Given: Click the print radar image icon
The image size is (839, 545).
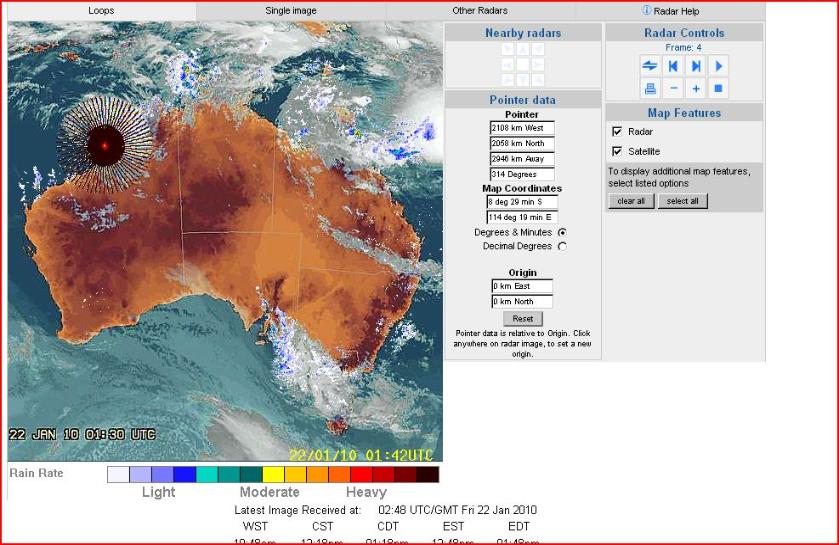Looking at the screenshot, I should (650, 89).
